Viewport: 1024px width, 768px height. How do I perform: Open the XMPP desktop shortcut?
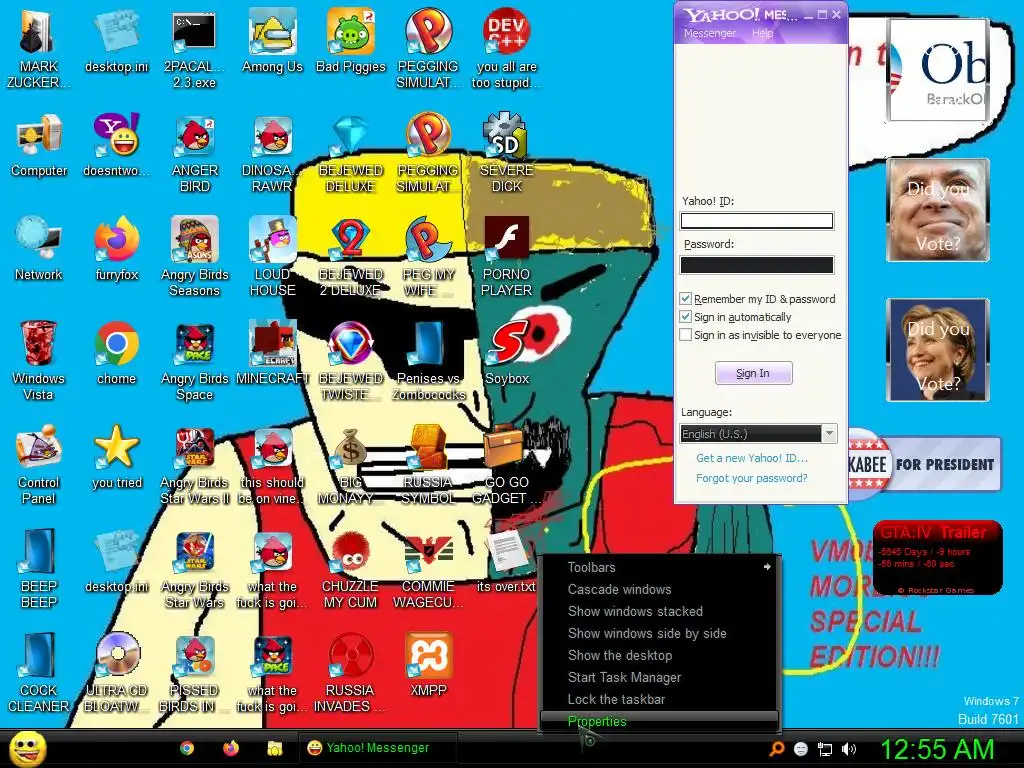(x=428, y=665)
